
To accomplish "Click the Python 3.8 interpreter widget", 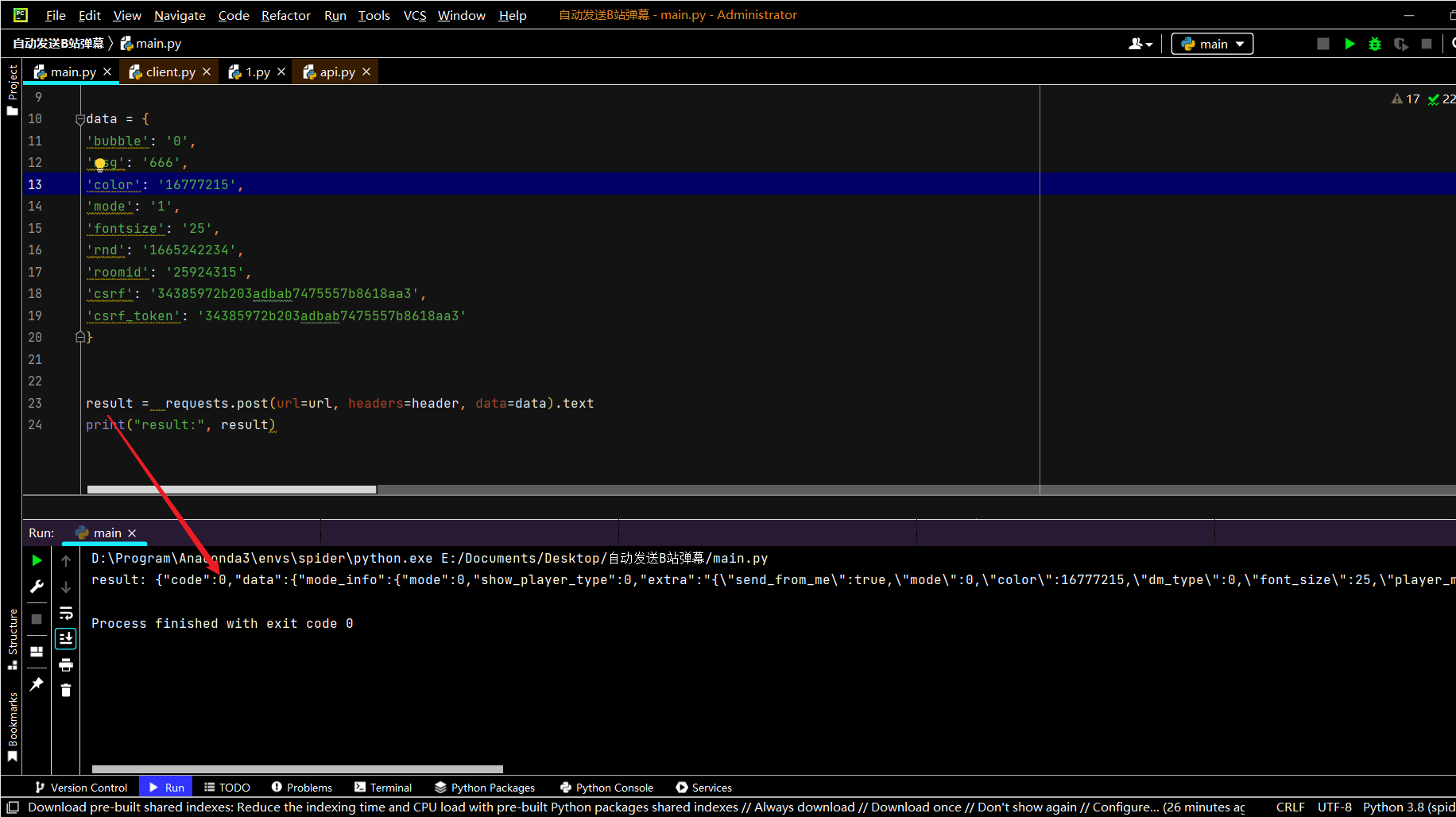I will 1408,807.
